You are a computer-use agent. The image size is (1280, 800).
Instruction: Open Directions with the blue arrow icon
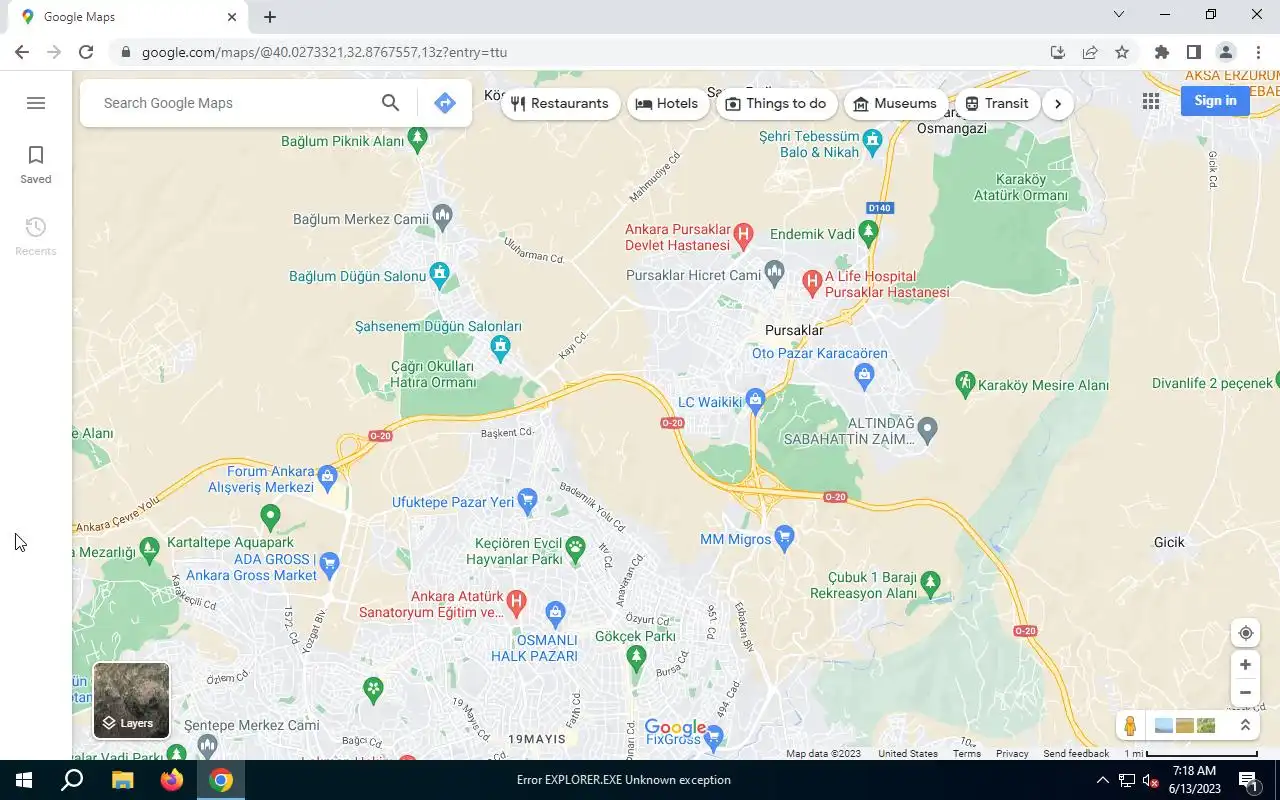[445, 103]
